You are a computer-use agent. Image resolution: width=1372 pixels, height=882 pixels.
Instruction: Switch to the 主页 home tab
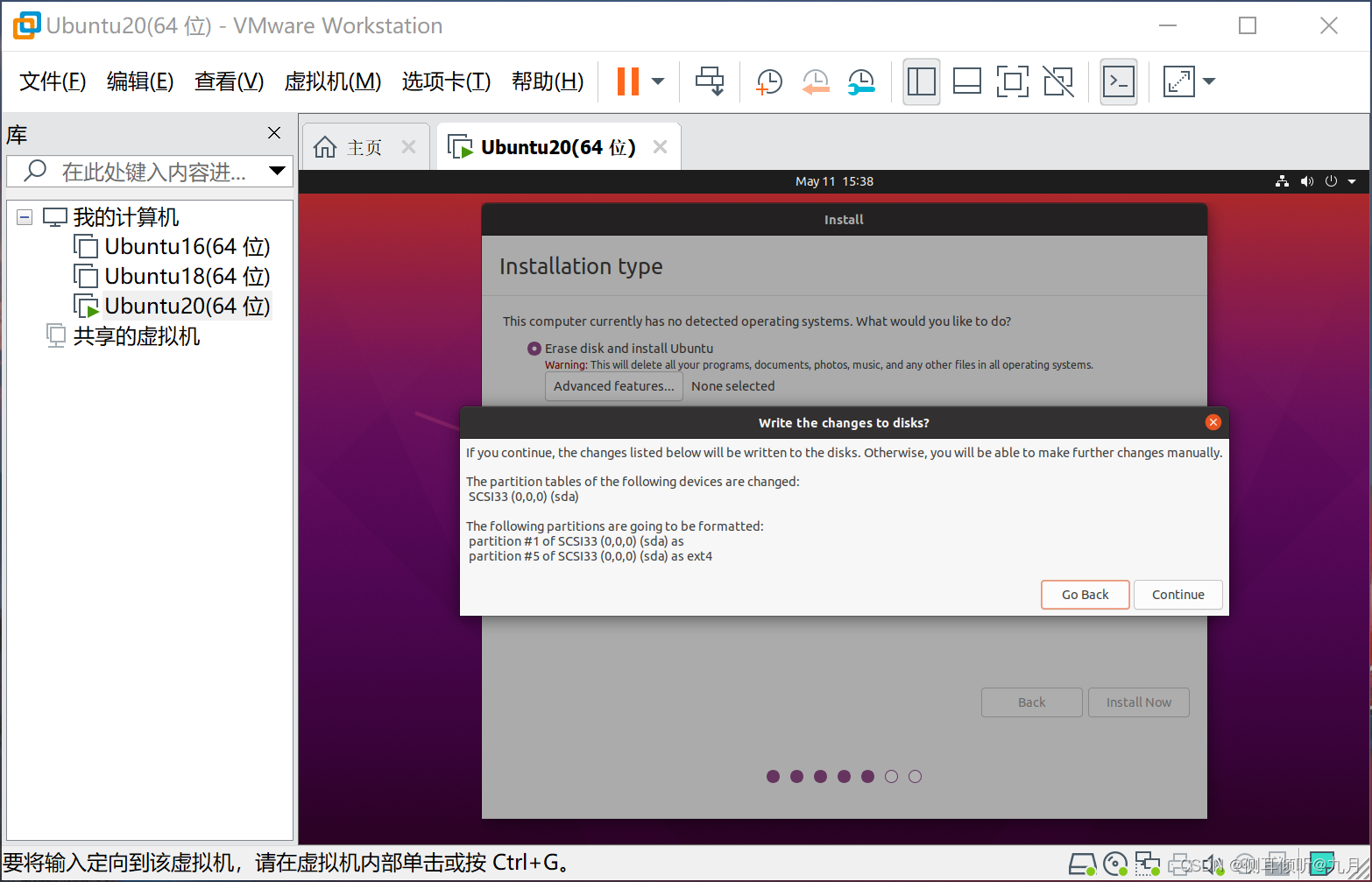tap(364, 147)
